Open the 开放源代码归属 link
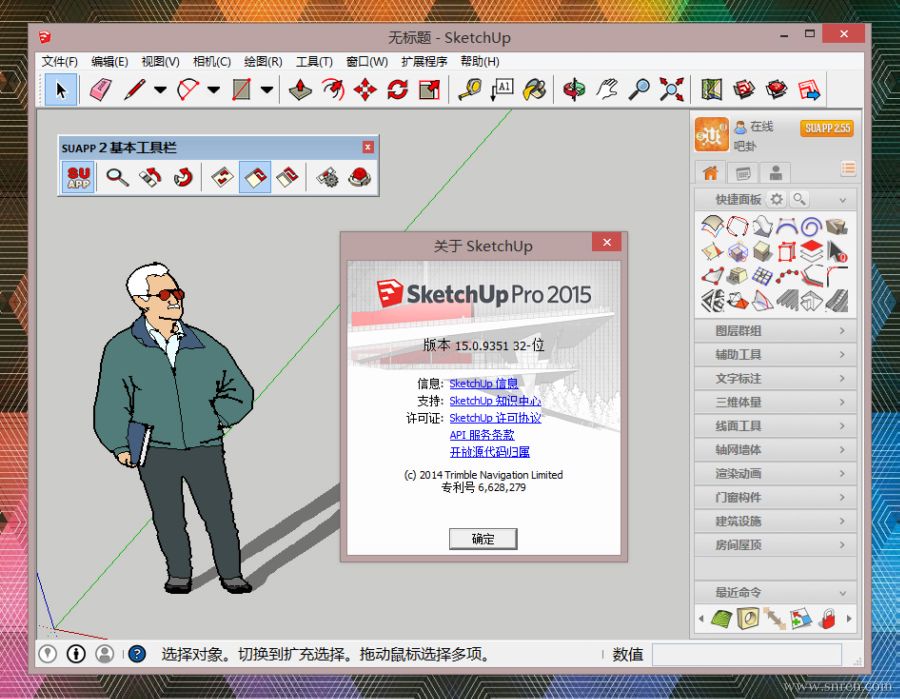The width and height of the screenshot is (900, 699). coord(490,452)
